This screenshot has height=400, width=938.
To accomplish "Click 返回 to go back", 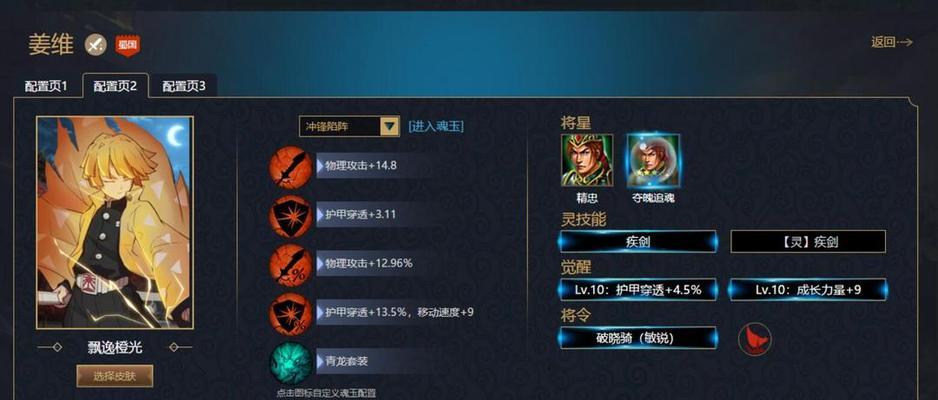I will pos(892,42).
